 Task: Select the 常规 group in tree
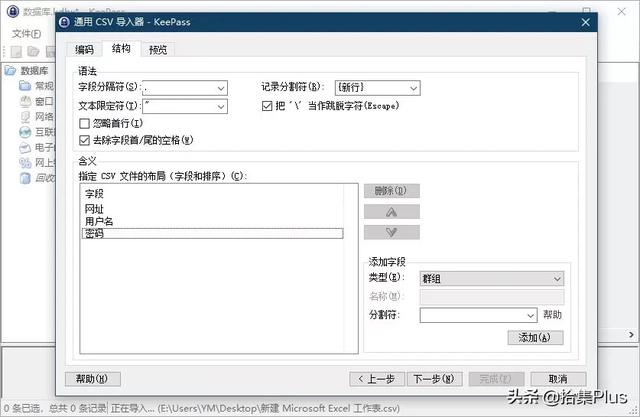(x=37, y=86)
